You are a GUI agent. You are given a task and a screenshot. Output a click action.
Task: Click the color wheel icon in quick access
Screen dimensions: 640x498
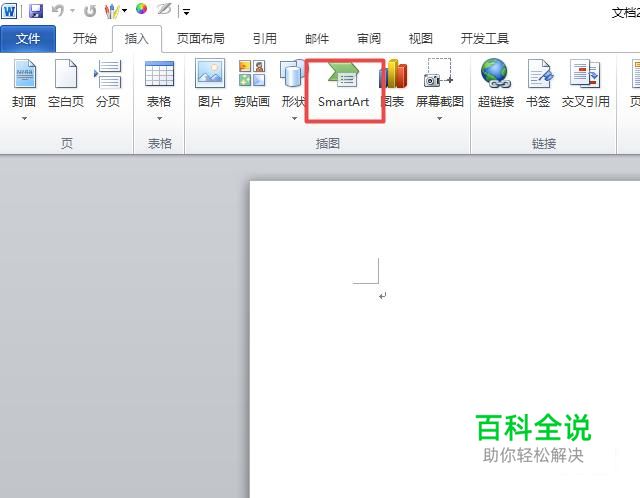(x=141, y=9)
